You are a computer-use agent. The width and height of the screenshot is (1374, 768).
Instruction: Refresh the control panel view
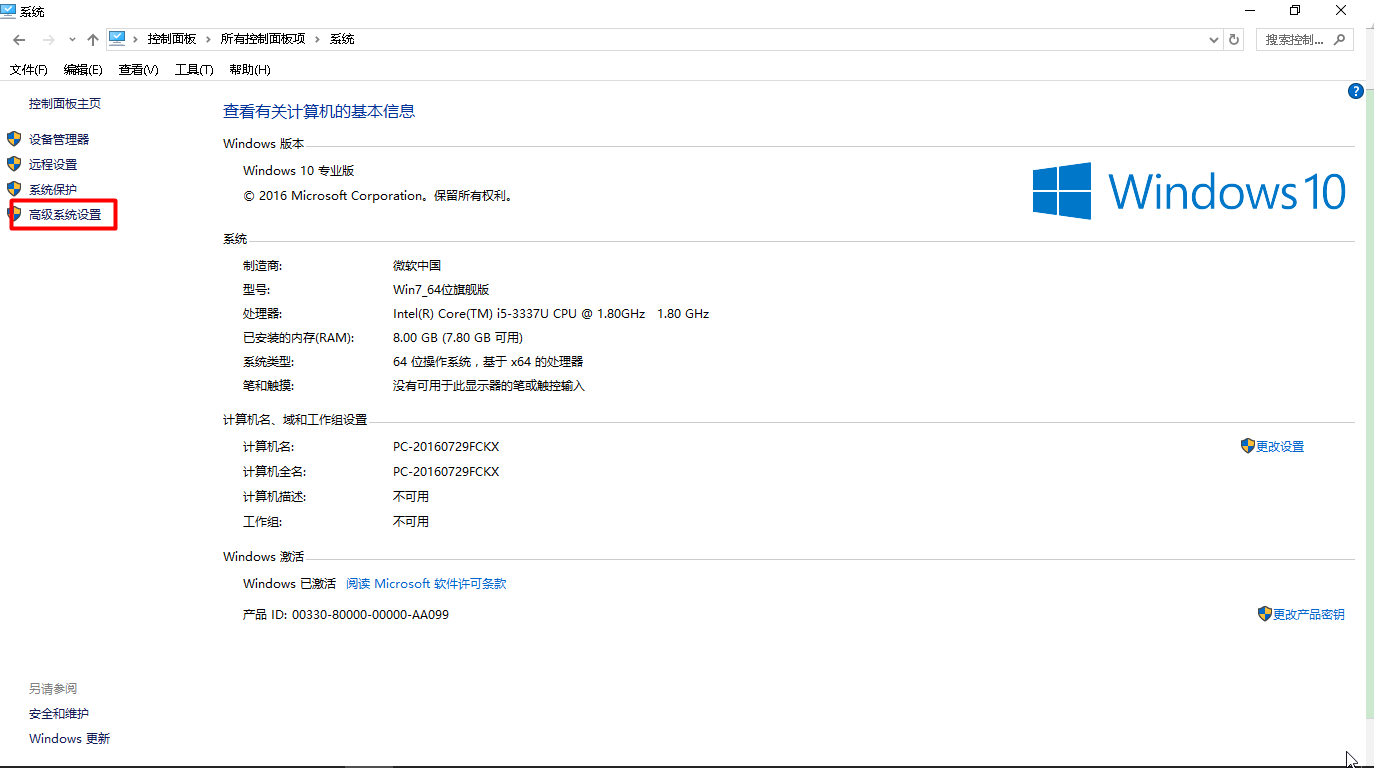[1234, 39]
